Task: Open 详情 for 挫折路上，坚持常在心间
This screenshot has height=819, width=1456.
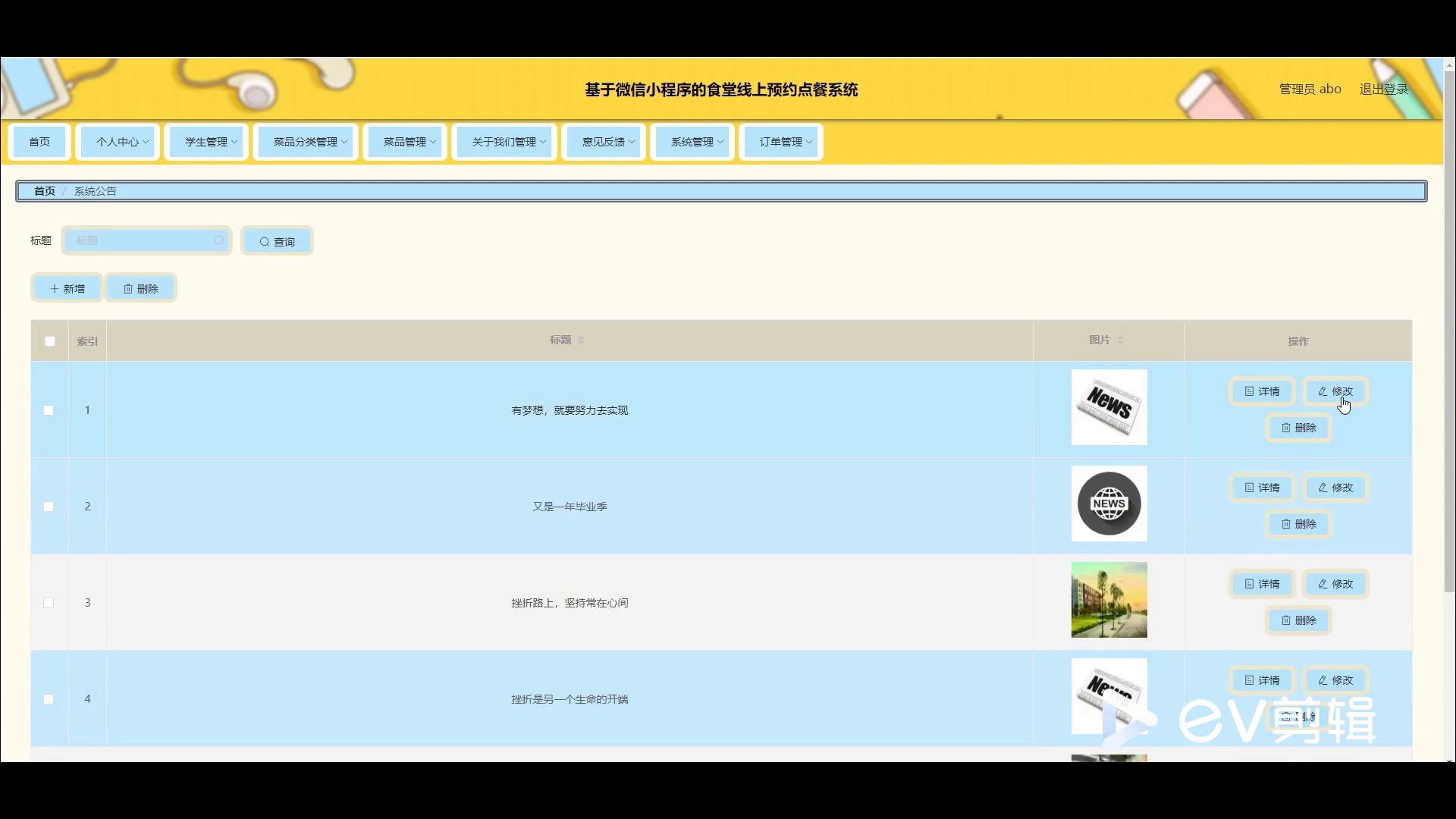Action: [1262, 584]
